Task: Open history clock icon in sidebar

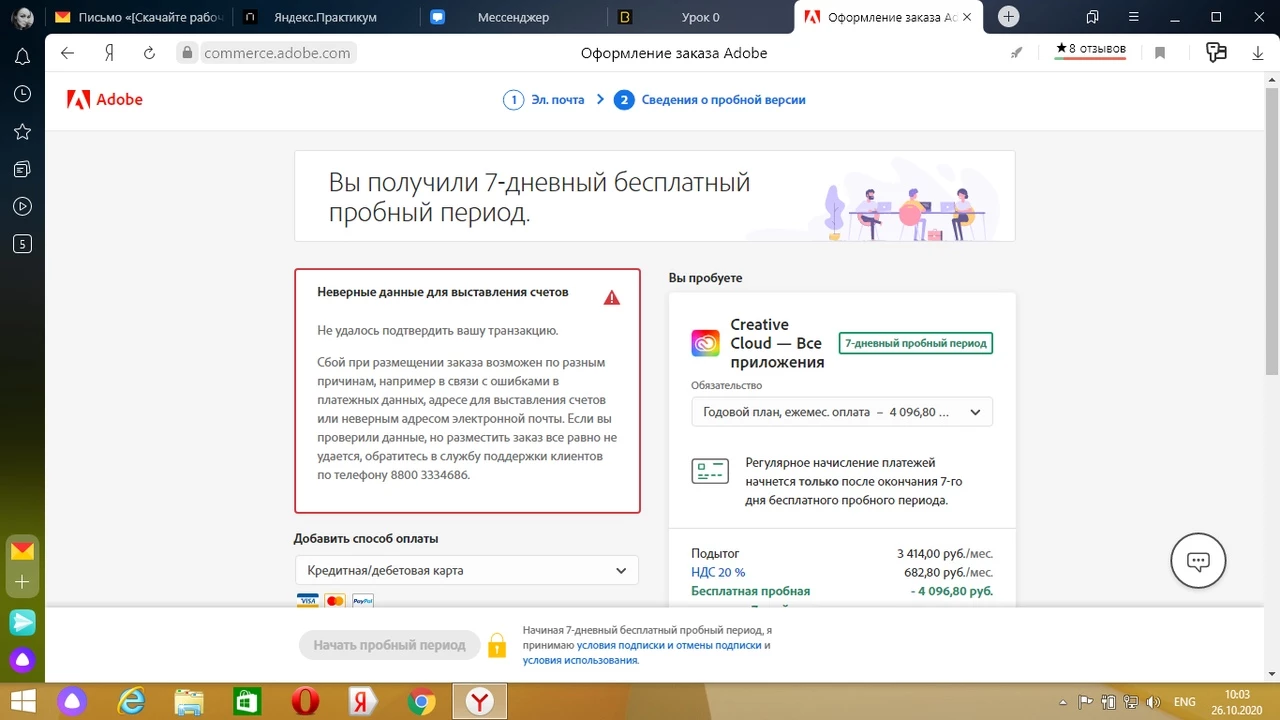Action: coord(22,94)
